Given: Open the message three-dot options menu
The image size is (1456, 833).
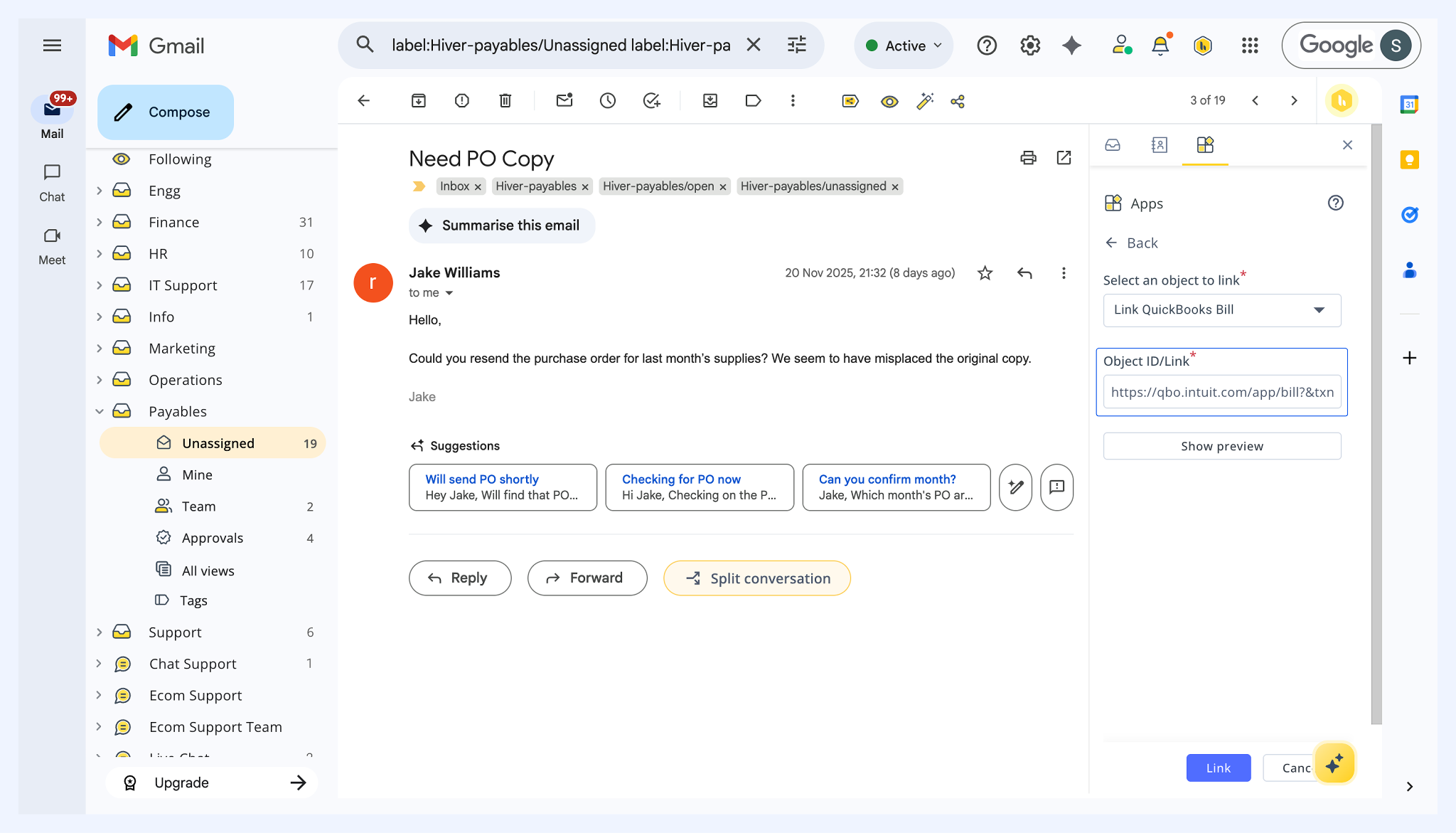Looking at the screenshot, I should (x=1064, y=273).
